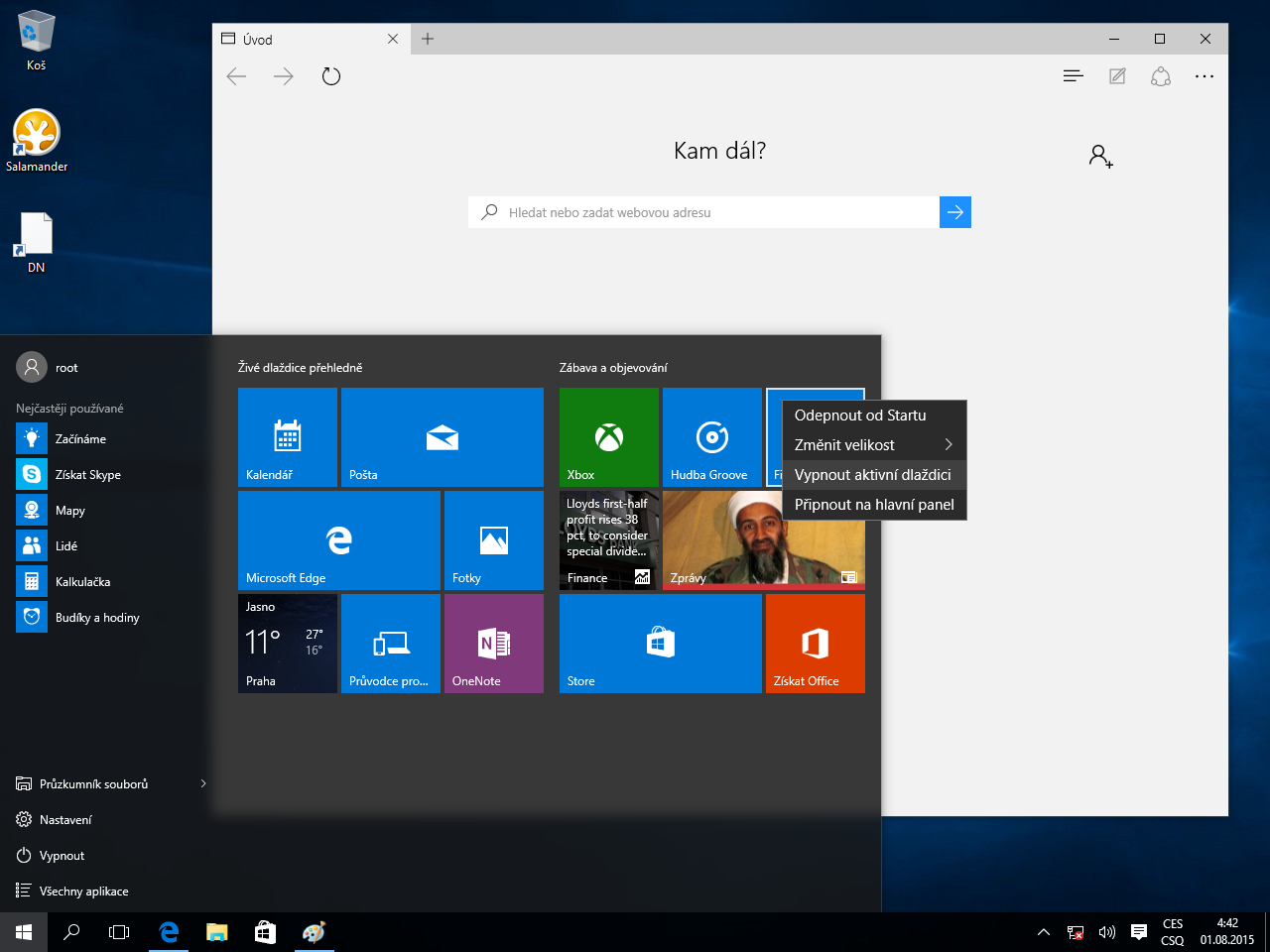Open the Zprávy news tile
Viewport: 1270px width, 952px height.
pyautogui.click(x=764, y=540)
